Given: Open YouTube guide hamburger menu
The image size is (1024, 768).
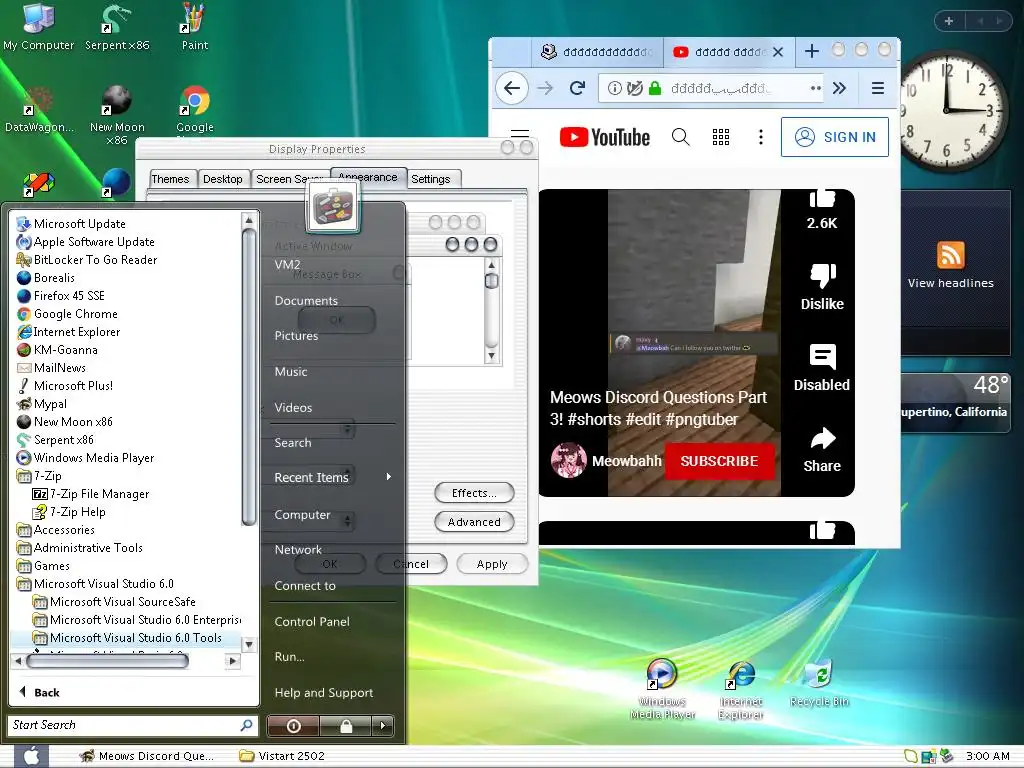Looking at the screenshot, I should click(x=520, y=134).
